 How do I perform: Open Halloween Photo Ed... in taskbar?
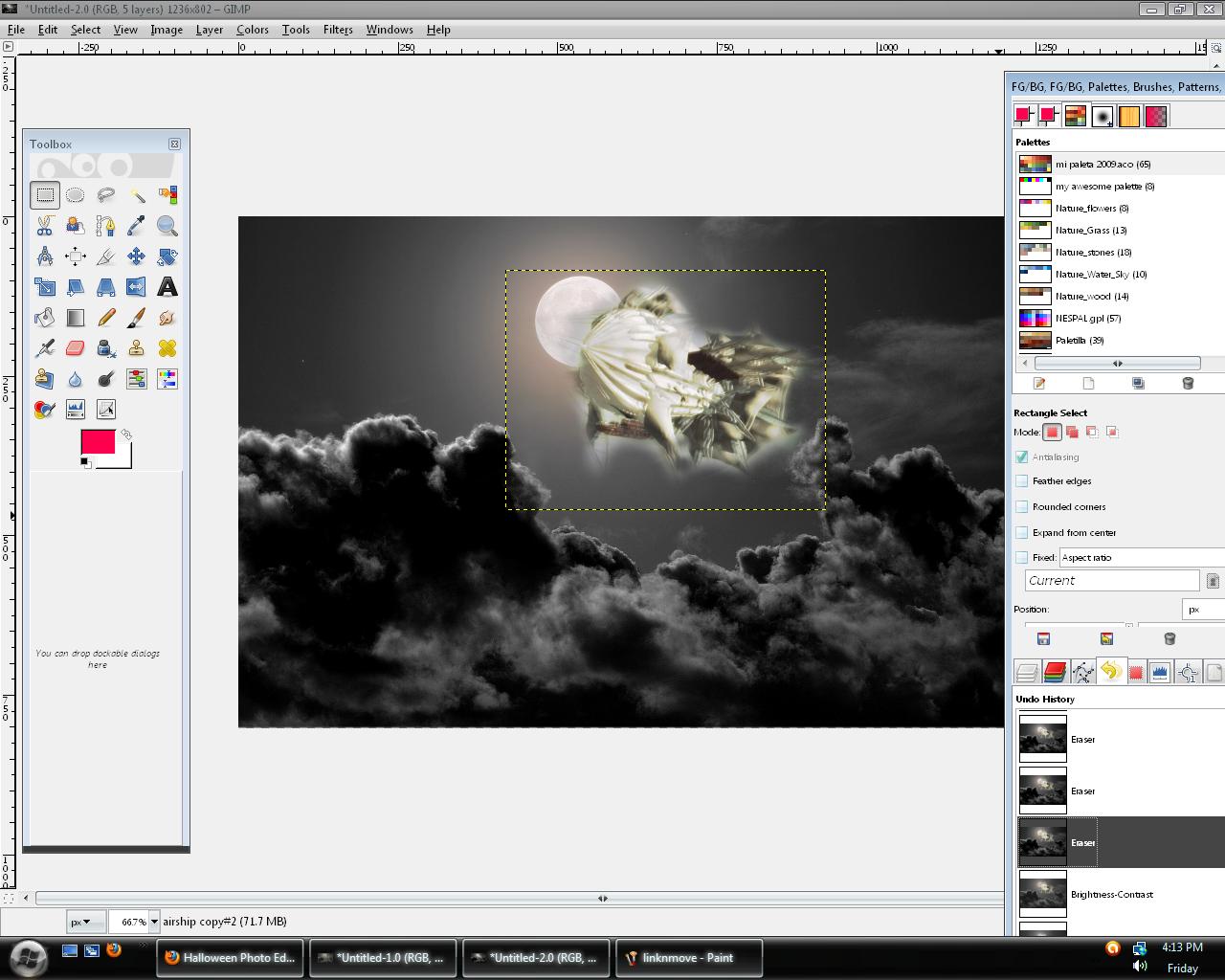pos(231,957)
